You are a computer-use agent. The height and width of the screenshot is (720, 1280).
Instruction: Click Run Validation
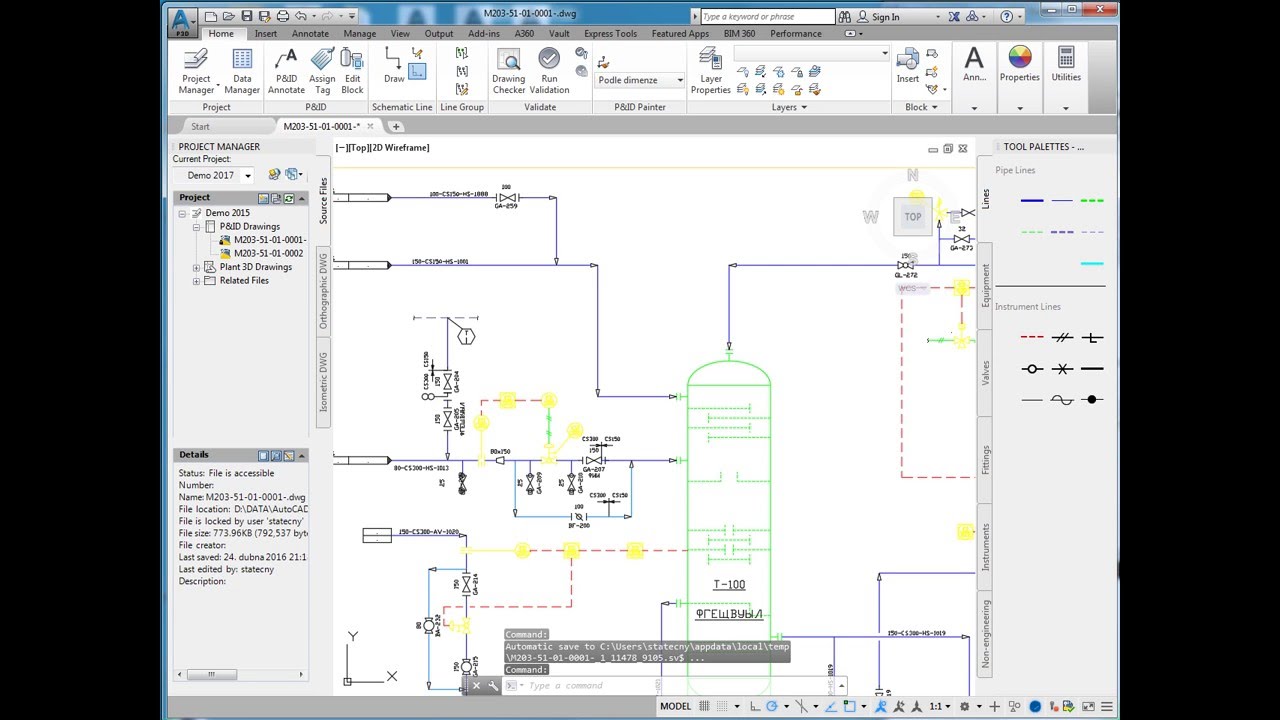(549, 71)
